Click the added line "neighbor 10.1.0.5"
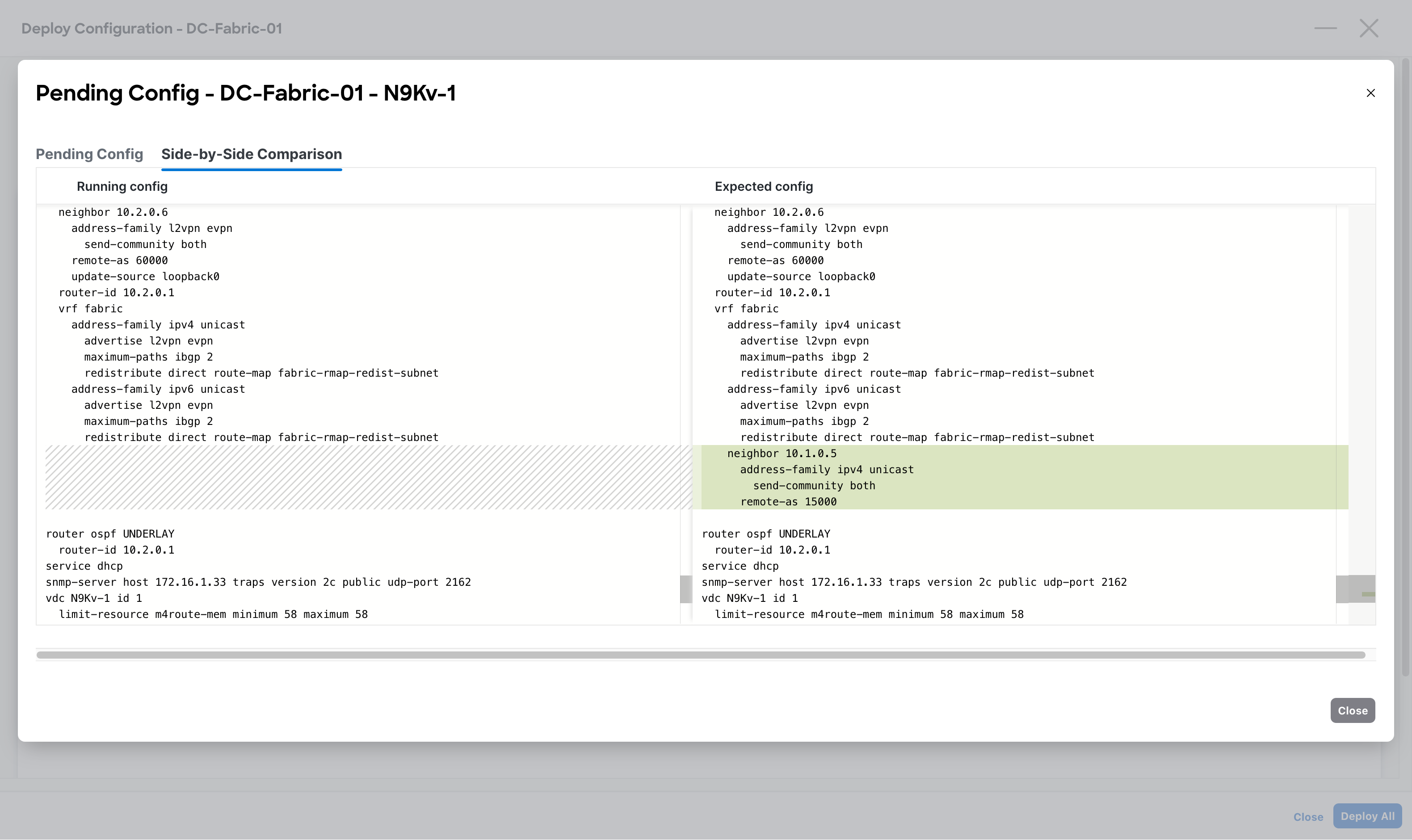This screenshot has height=840, width=1412. 782,454
